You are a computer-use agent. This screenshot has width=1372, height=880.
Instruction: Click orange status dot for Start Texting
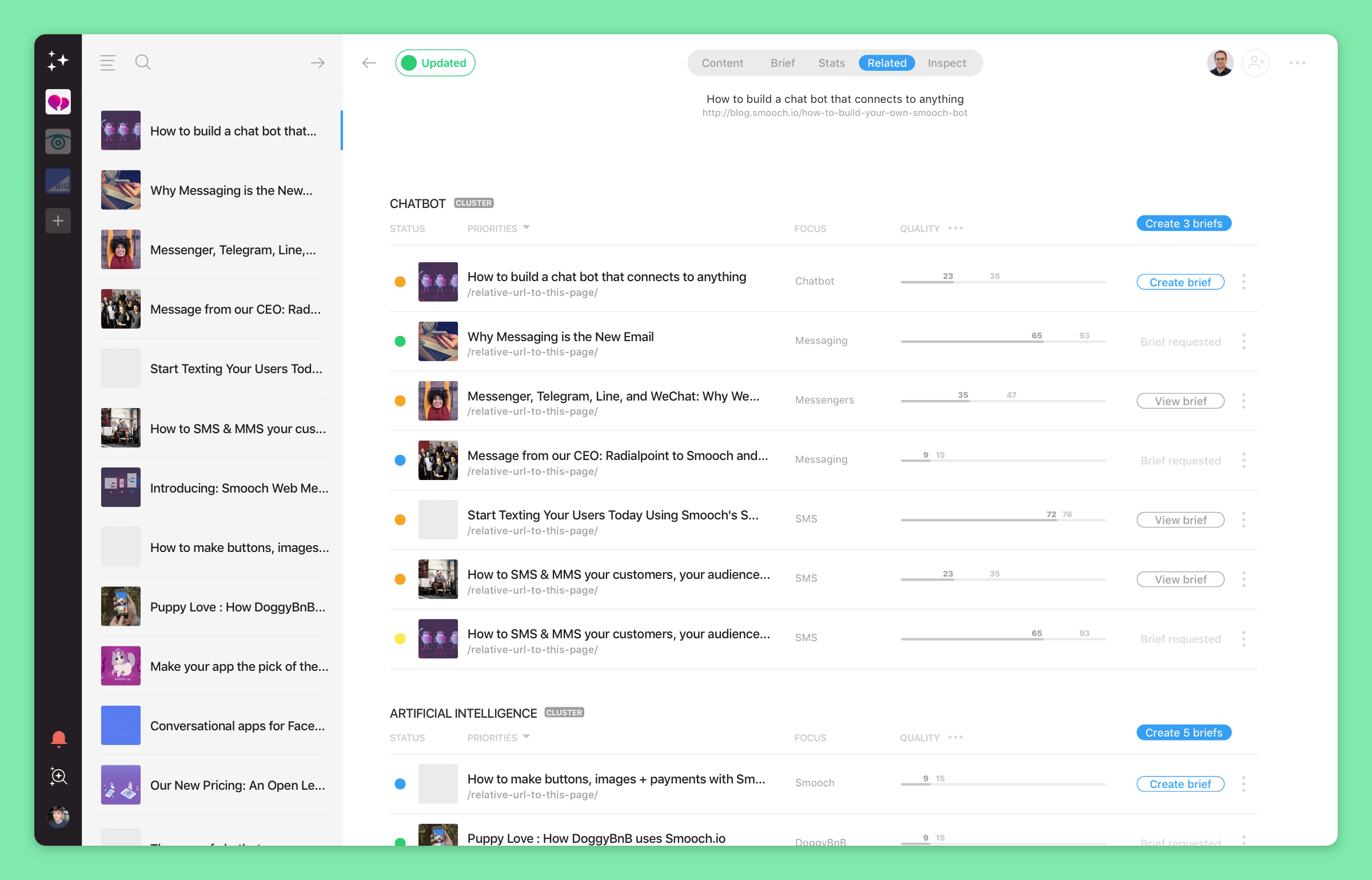coord(400,520)
